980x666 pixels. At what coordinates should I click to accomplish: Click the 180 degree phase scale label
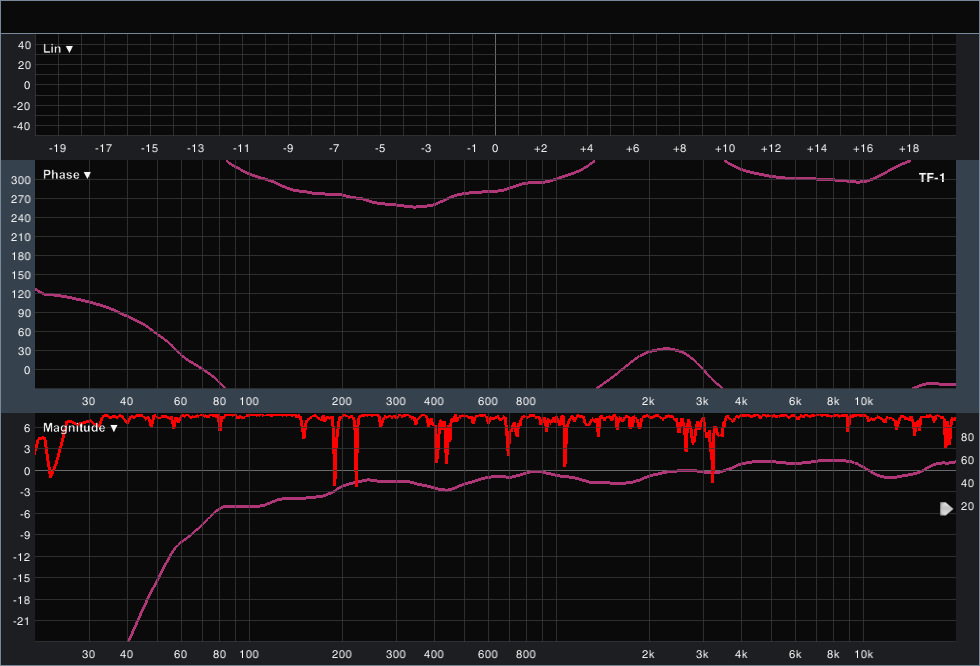click(x=21, y=256)
